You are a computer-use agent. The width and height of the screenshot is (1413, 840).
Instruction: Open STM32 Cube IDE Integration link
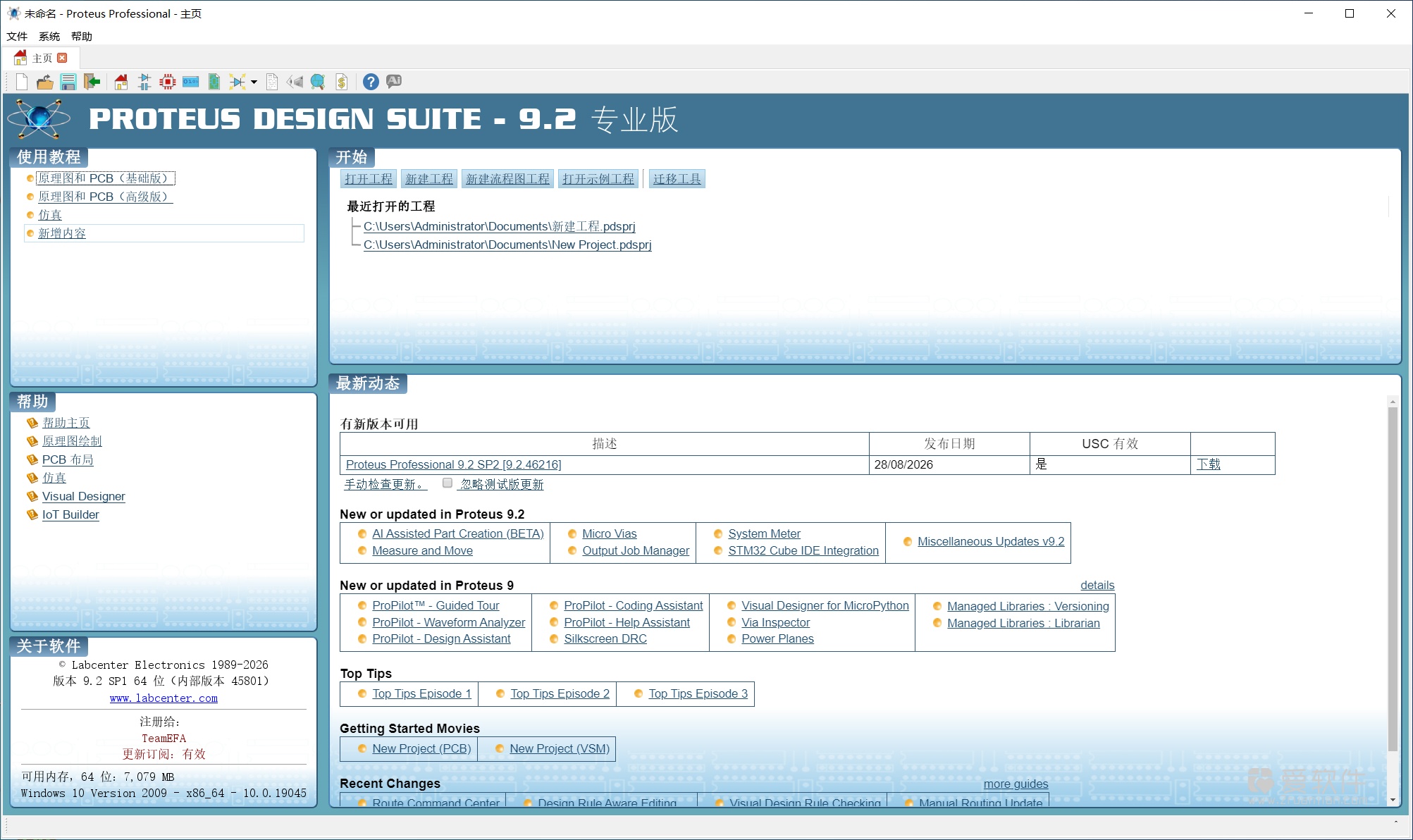(803, 550)
